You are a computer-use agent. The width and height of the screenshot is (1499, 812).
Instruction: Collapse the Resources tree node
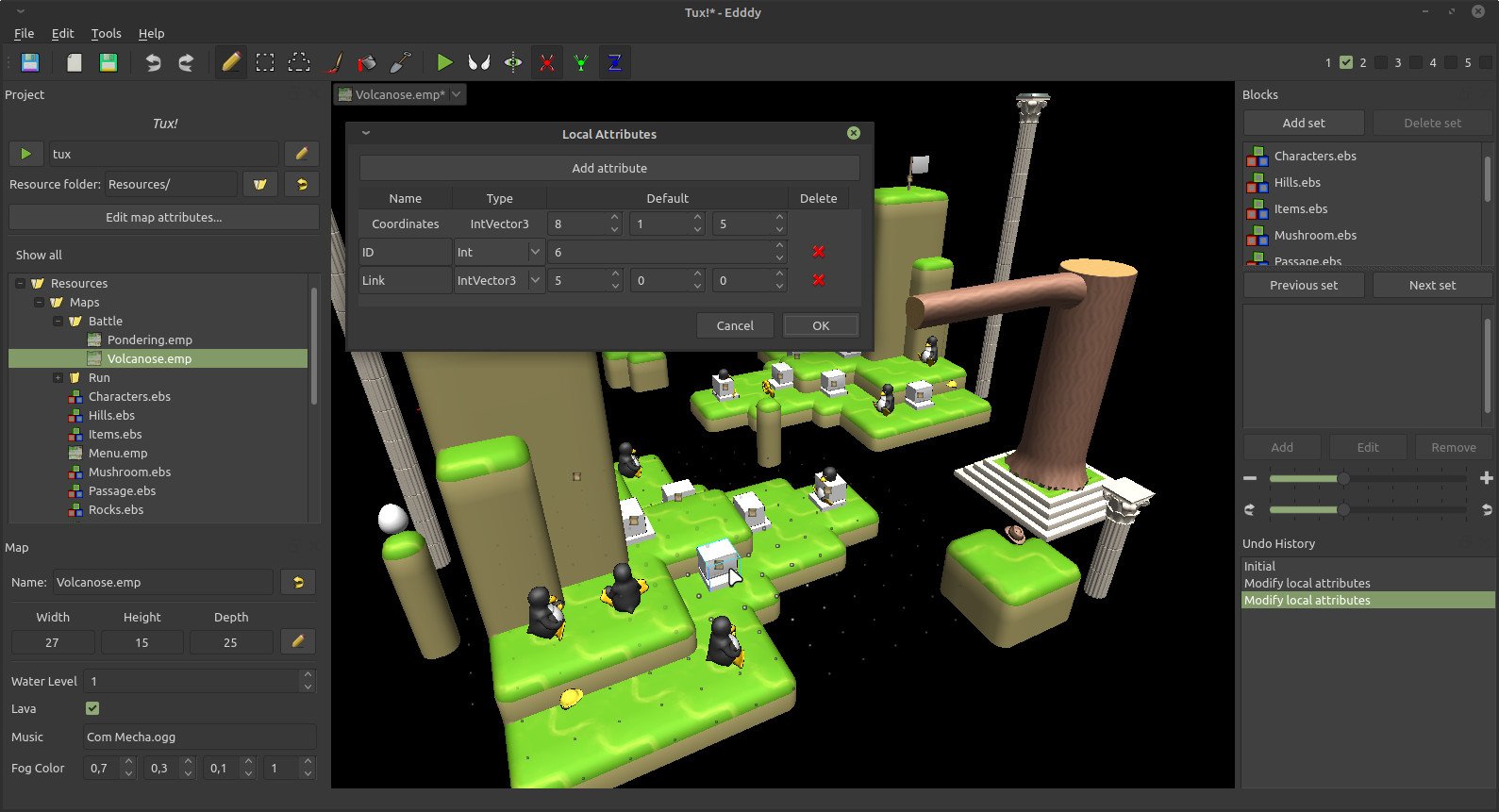click(x=20, y=283)
